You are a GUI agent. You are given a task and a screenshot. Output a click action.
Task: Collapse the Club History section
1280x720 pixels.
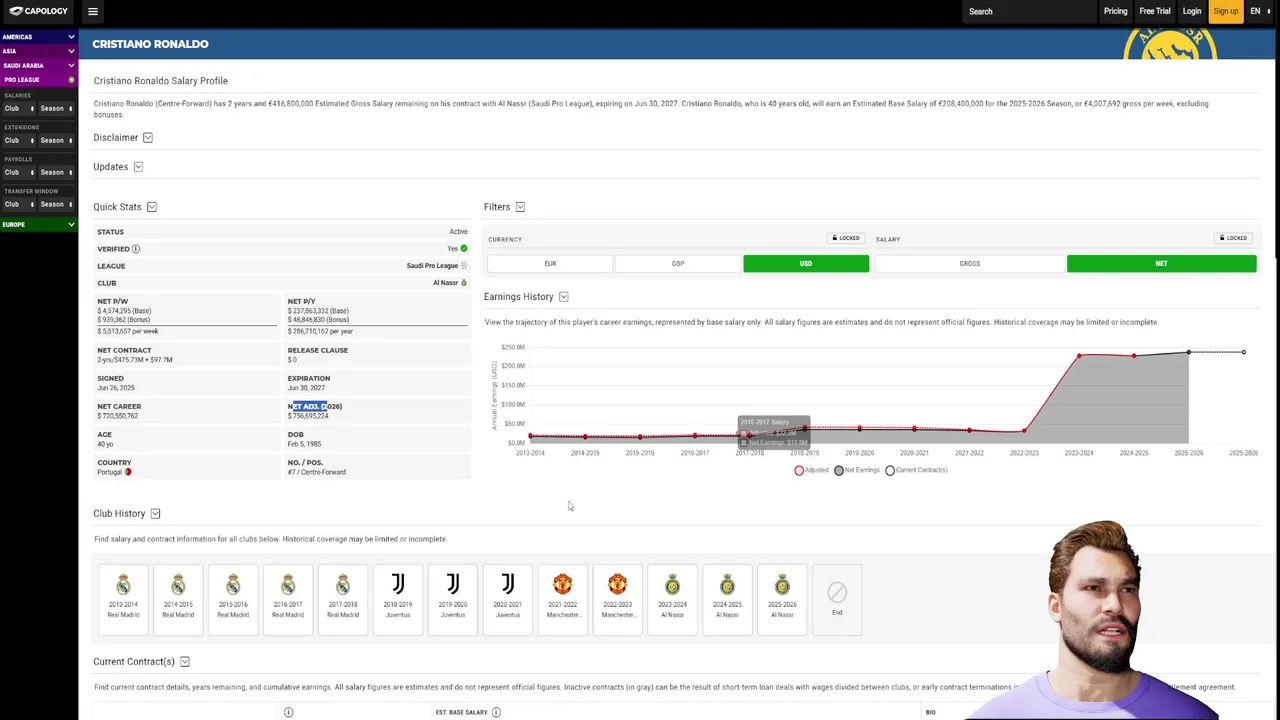[155, 514]
